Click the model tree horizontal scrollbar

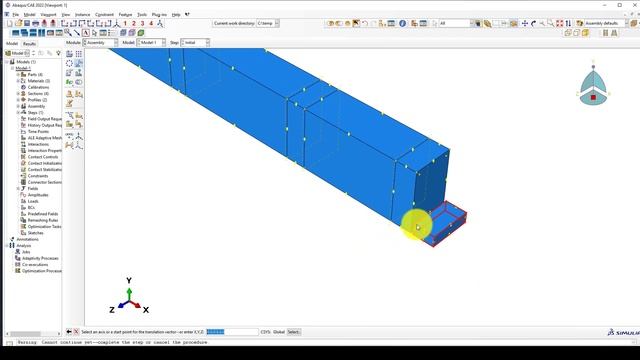tap(34, 334)
